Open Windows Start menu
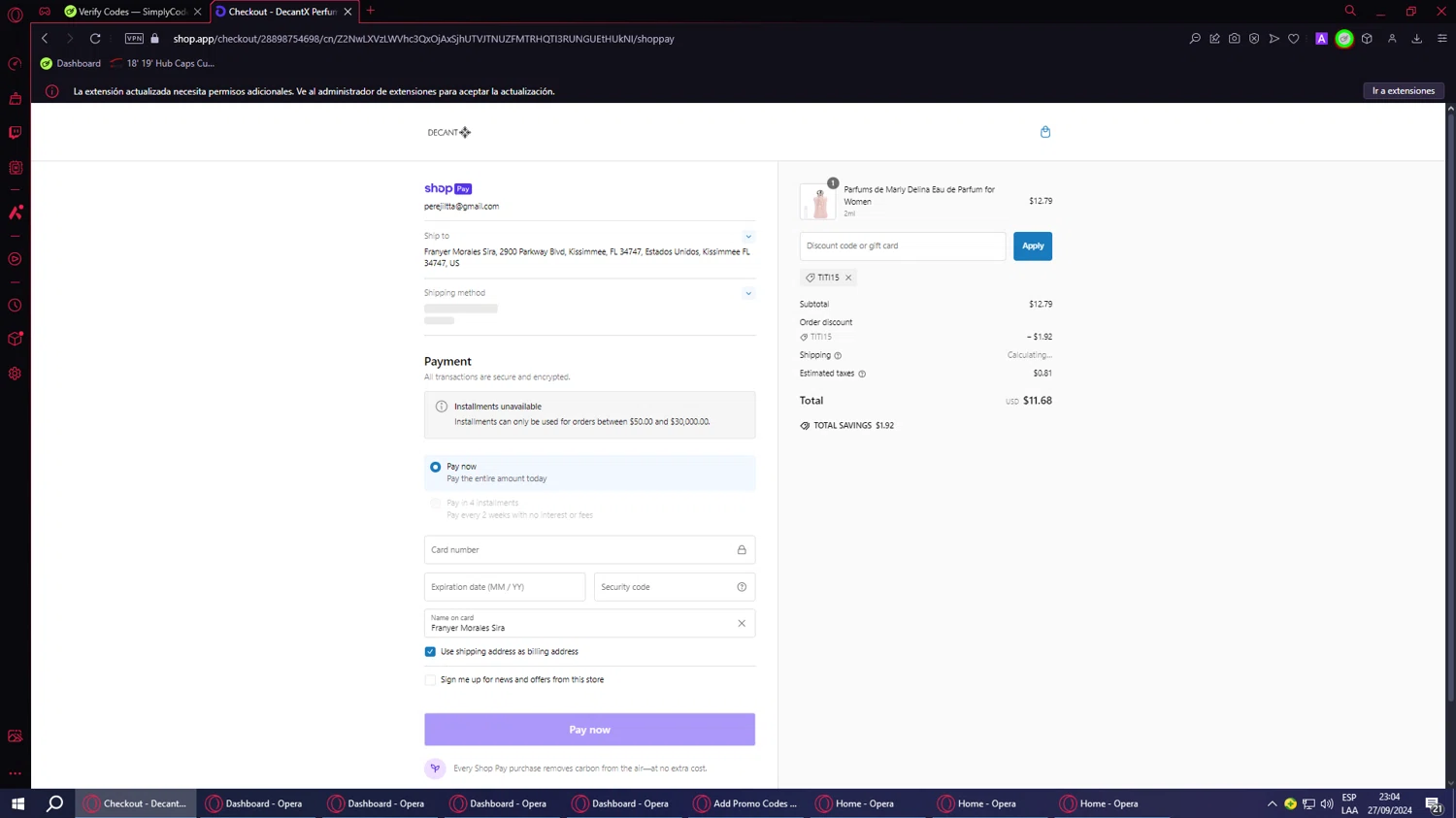The width and height of the screenshot is (1456, 818). pyautogui.click(x=17, y=803)
